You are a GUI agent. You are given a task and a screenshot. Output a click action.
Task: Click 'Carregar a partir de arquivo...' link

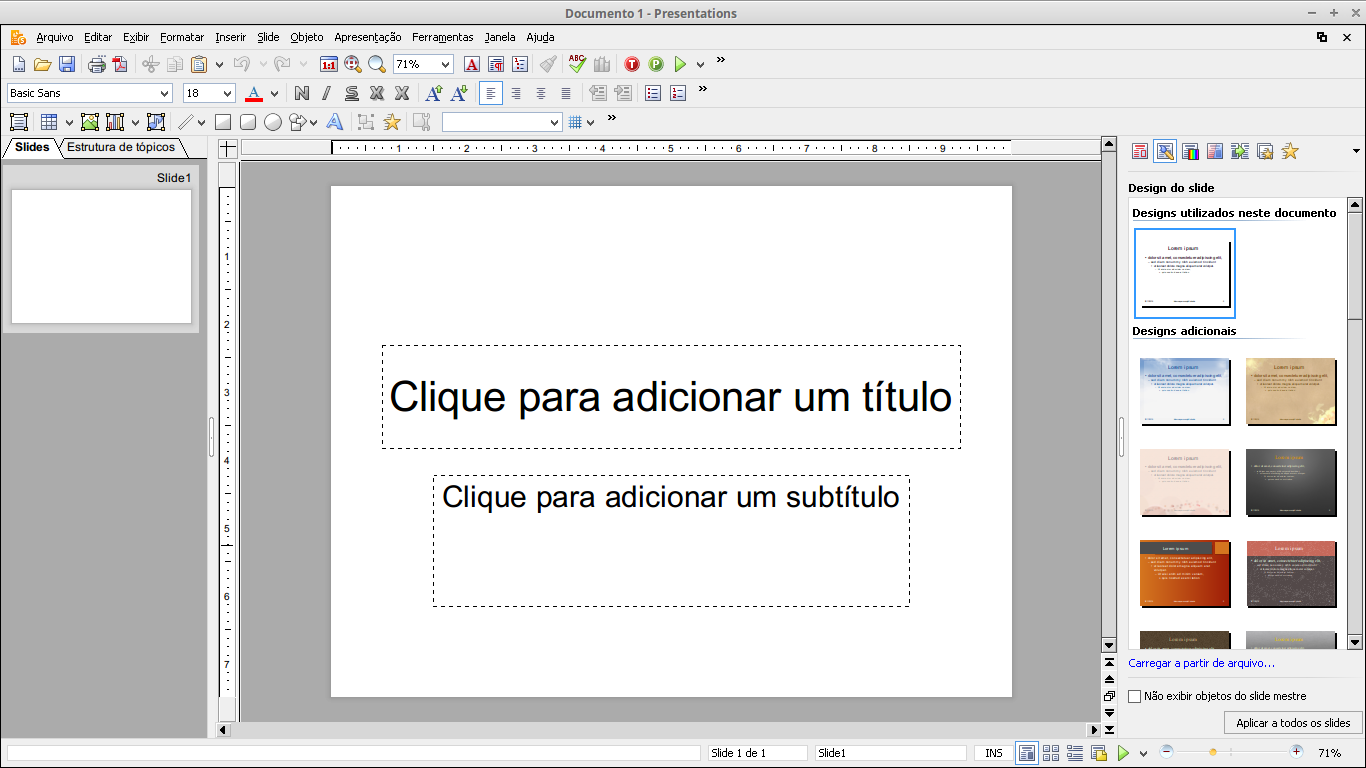(1201, 663)
